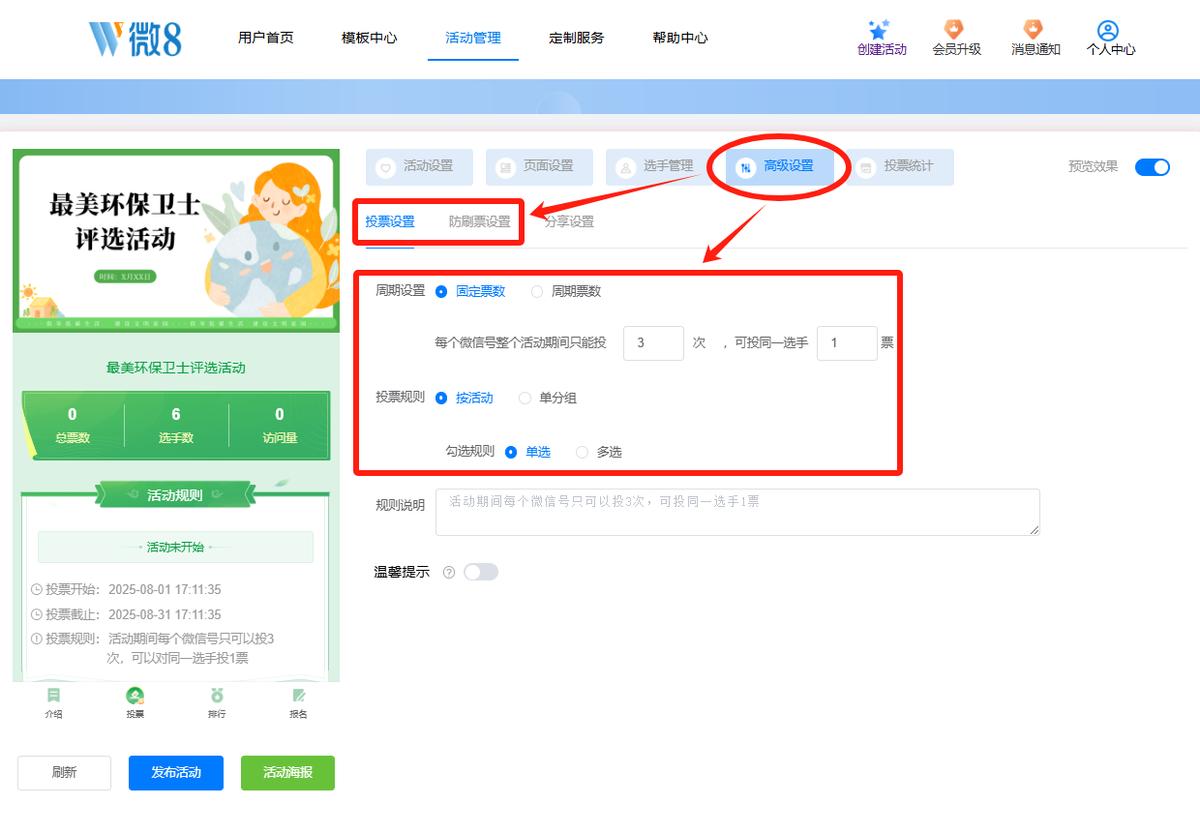Viewport: 1200px width, 829px height.
Task: Click the 规则说明 text area
Action: coord(738,512)
